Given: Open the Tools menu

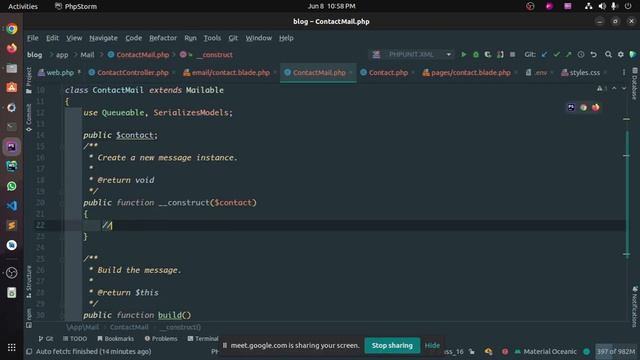Looking at the screenshot, I should click(212, 38).
